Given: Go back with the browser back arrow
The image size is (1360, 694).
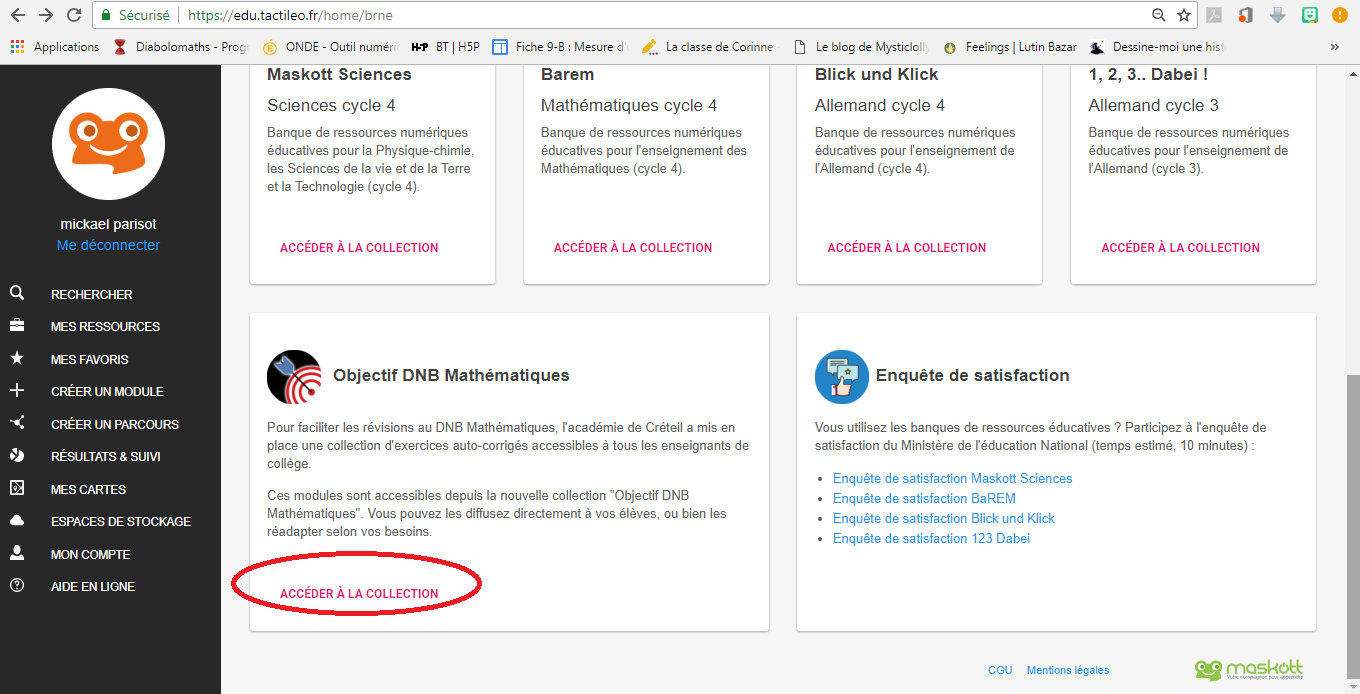Looking at the screenshot, I should [x=18, y=15].
